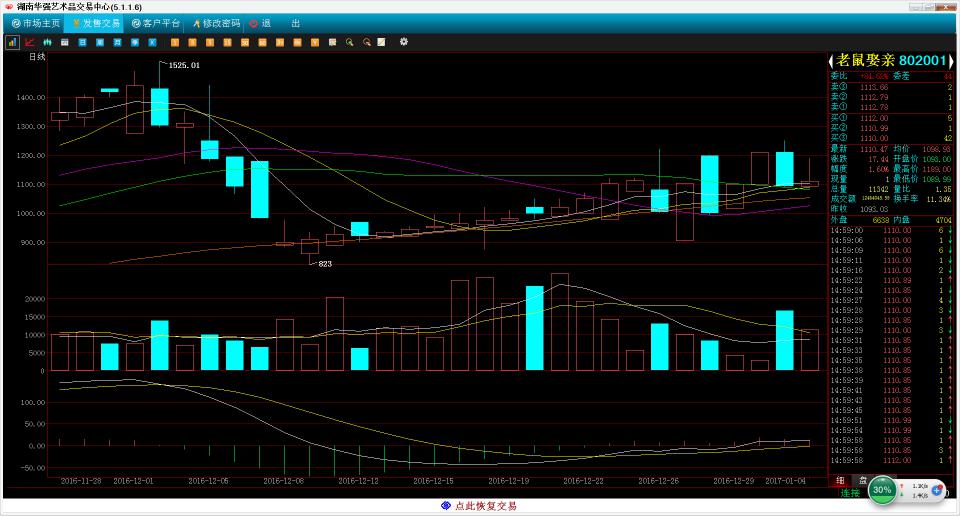Click the 最新 1110.47 latest price value
The height and width of the screenshot is (516, 960).
coord(874,149)
